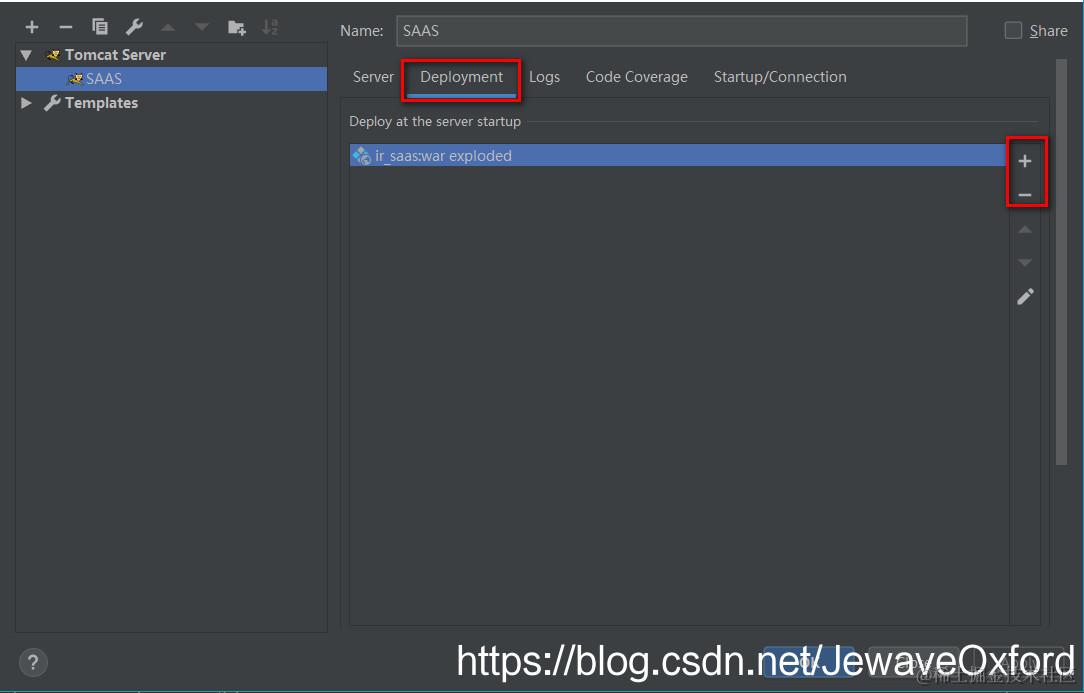Viewport: 1084px width, 693px height.
Task: Add a new run configuration
Action: point(32,27)
